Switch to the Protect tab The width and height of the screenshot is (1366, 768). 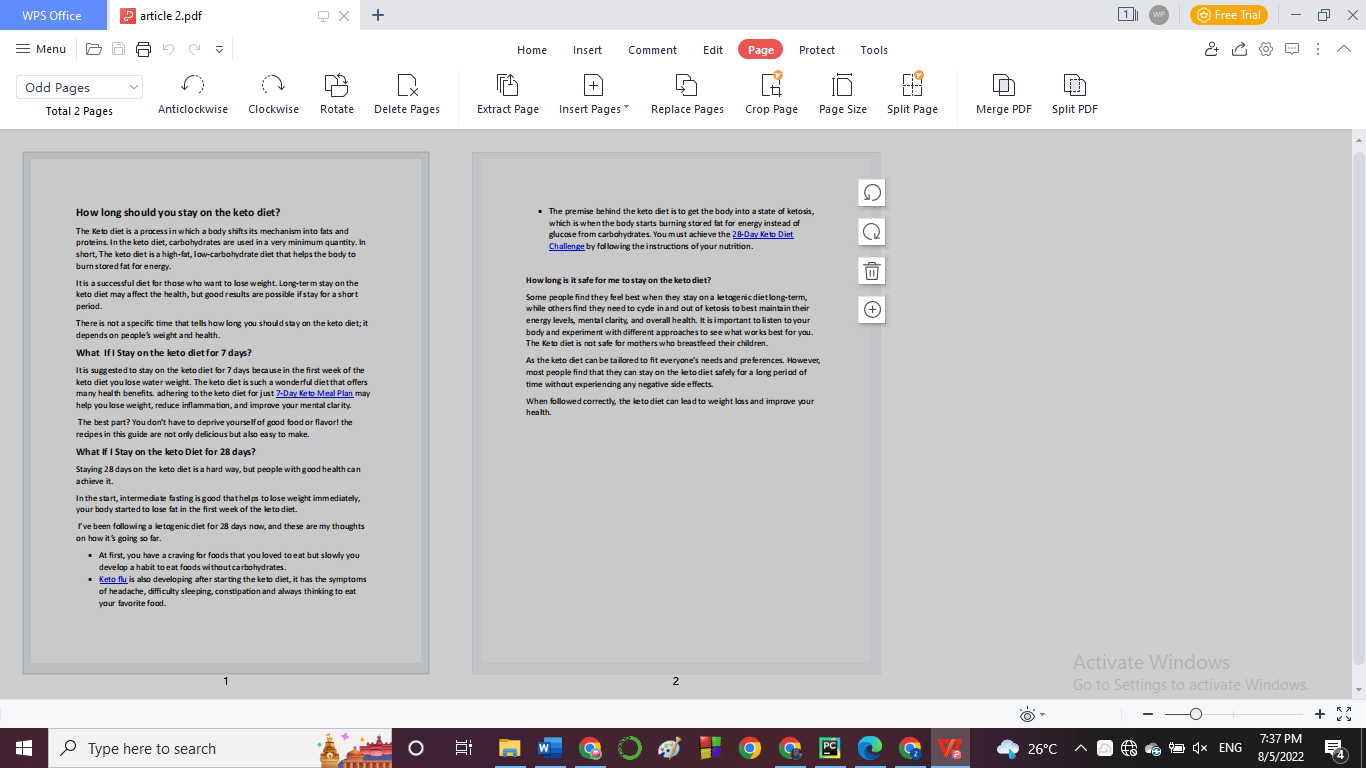click(x=817, y=49)
